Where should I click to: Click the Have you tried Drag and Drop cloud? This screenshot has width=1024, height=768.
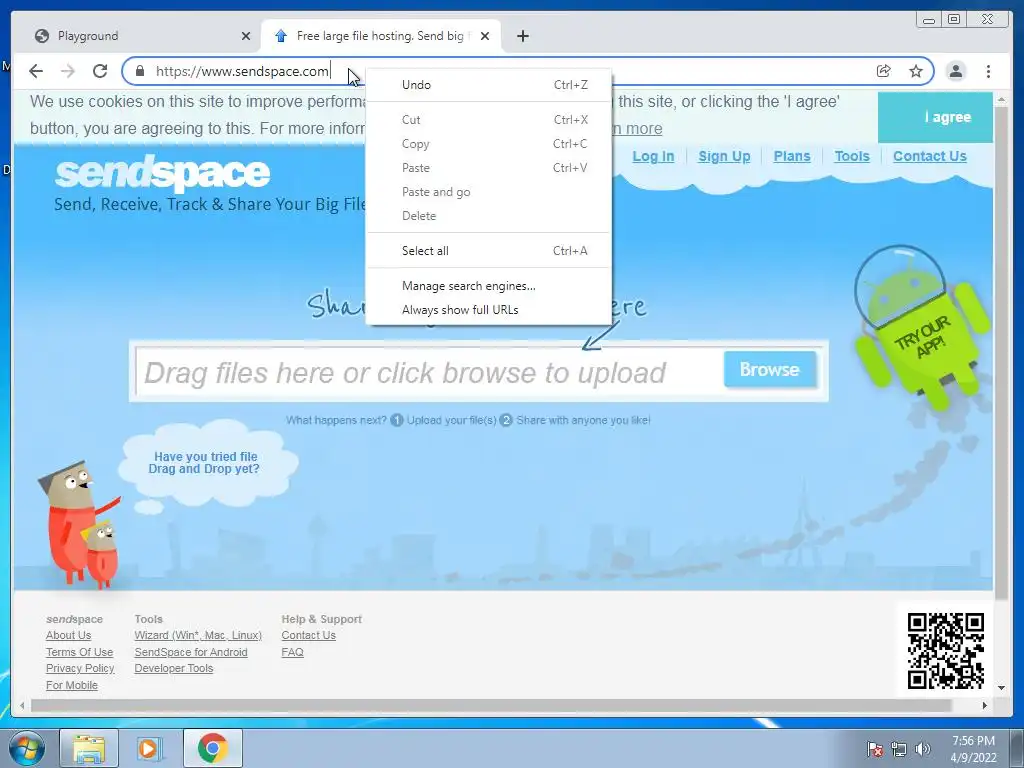206,462
